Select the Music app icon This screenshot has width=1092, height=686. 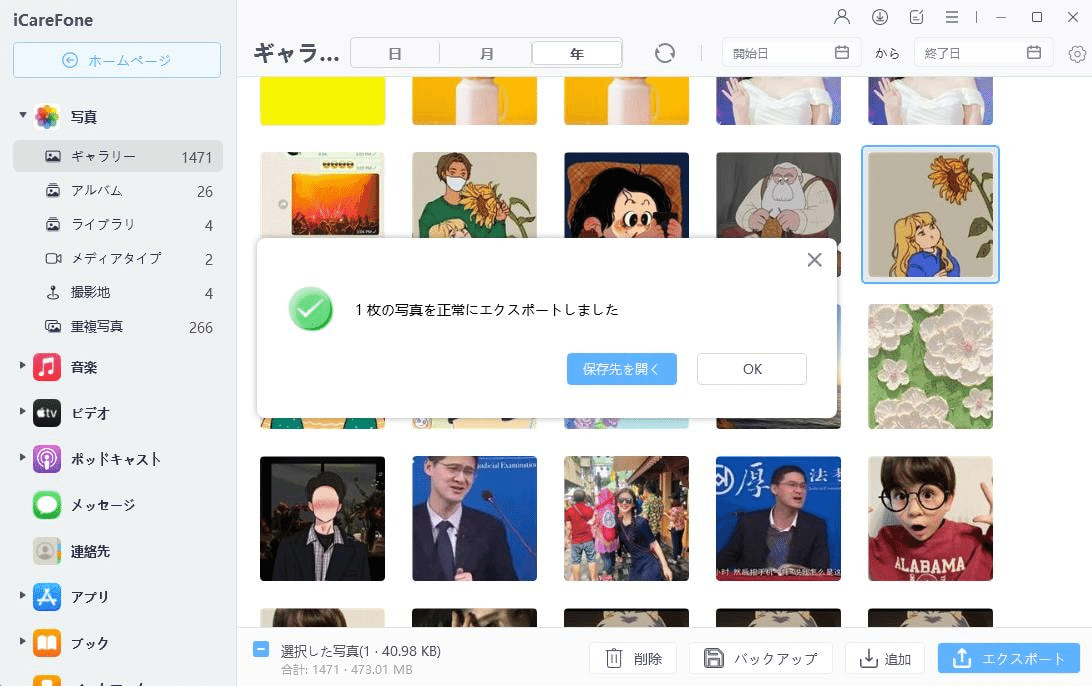tap(47, 367)
